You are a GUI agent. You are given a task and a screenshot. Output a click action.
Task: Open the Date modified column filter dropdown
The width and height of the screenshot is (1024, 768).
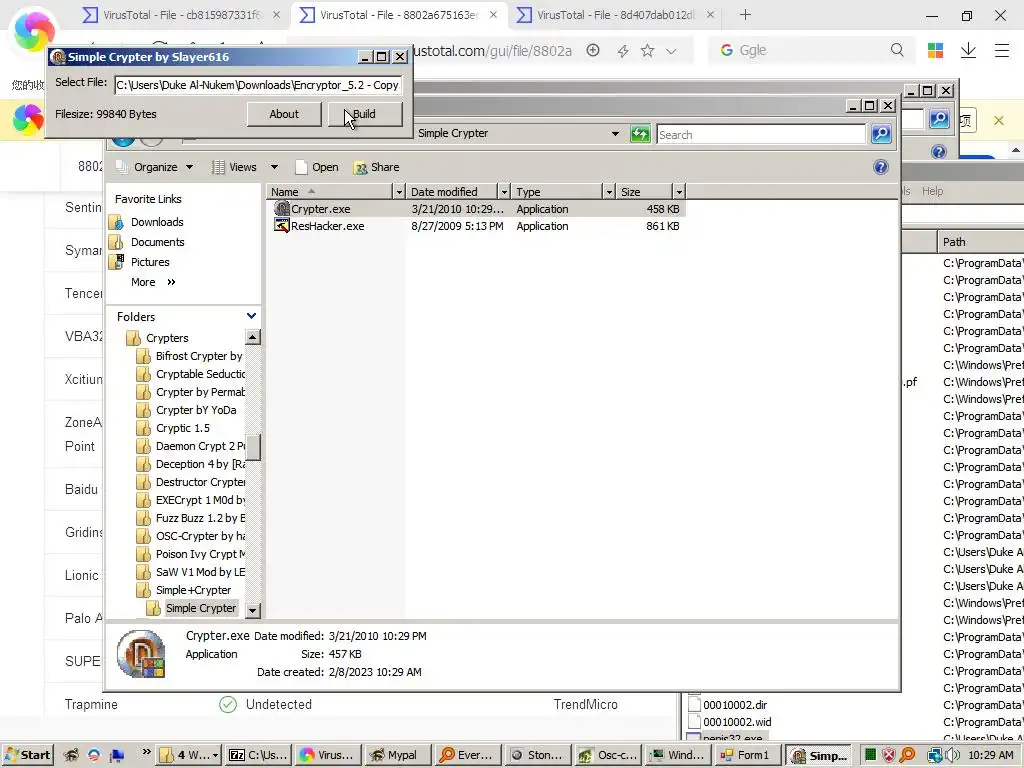pos(504,191)
